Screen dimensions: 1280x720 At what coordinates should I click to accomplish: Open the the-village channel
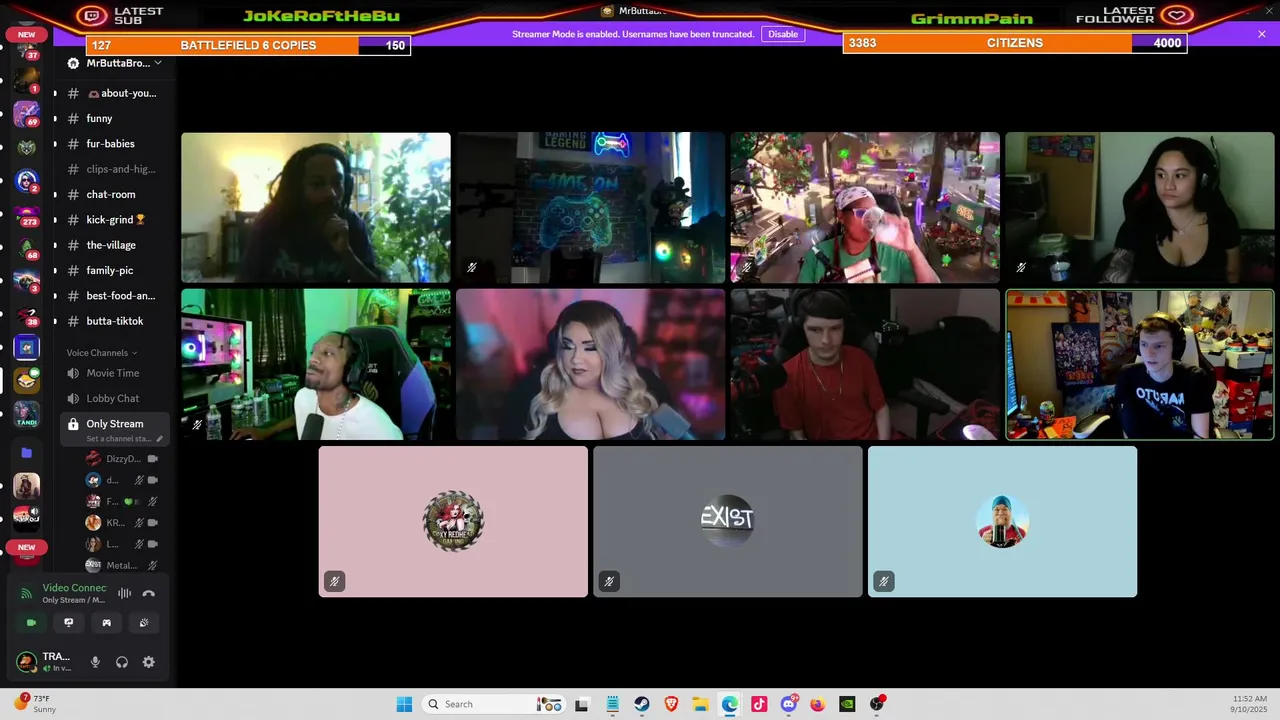click(x=114, y=245)
